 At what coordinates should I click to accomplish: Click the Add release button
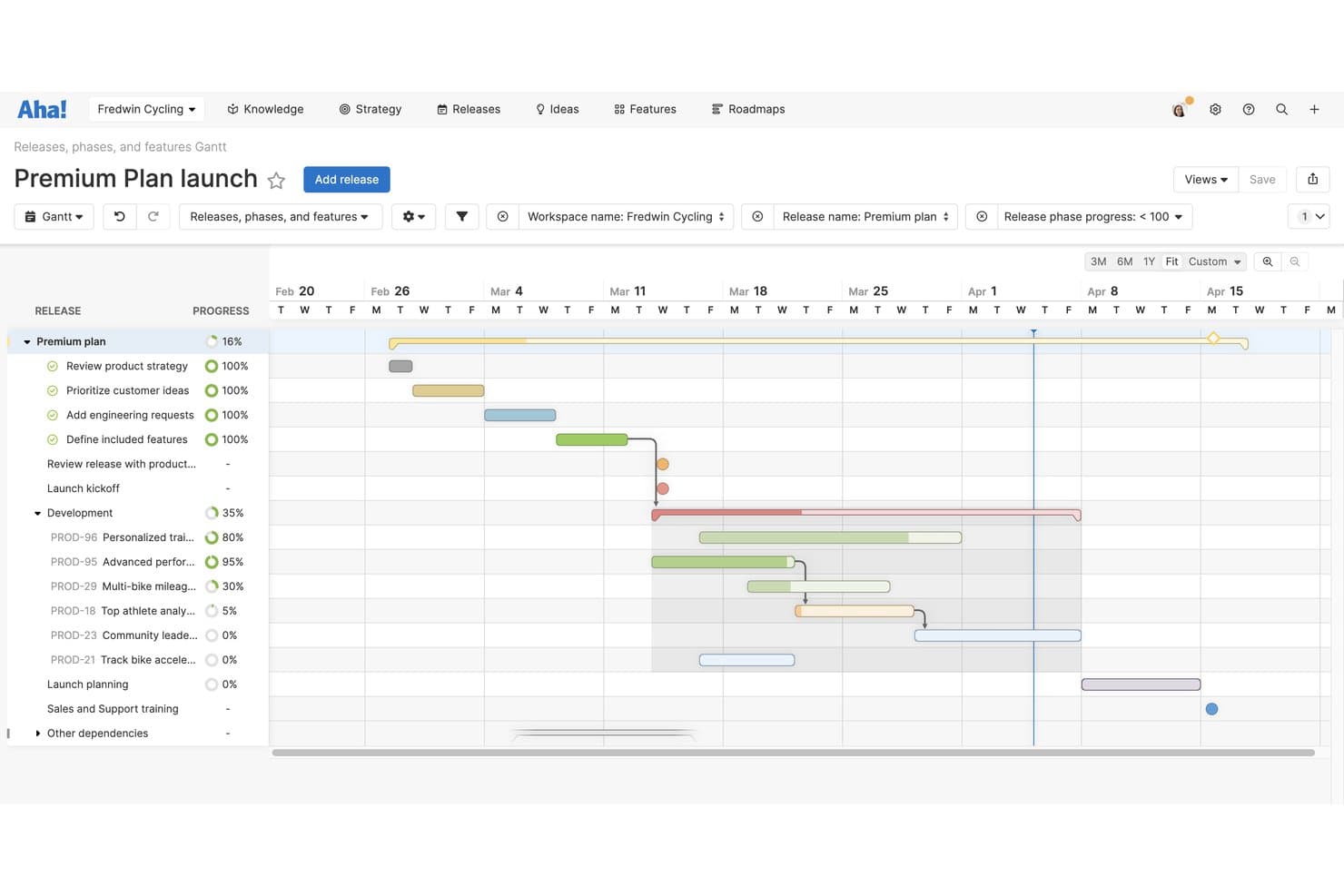[347, 179]
